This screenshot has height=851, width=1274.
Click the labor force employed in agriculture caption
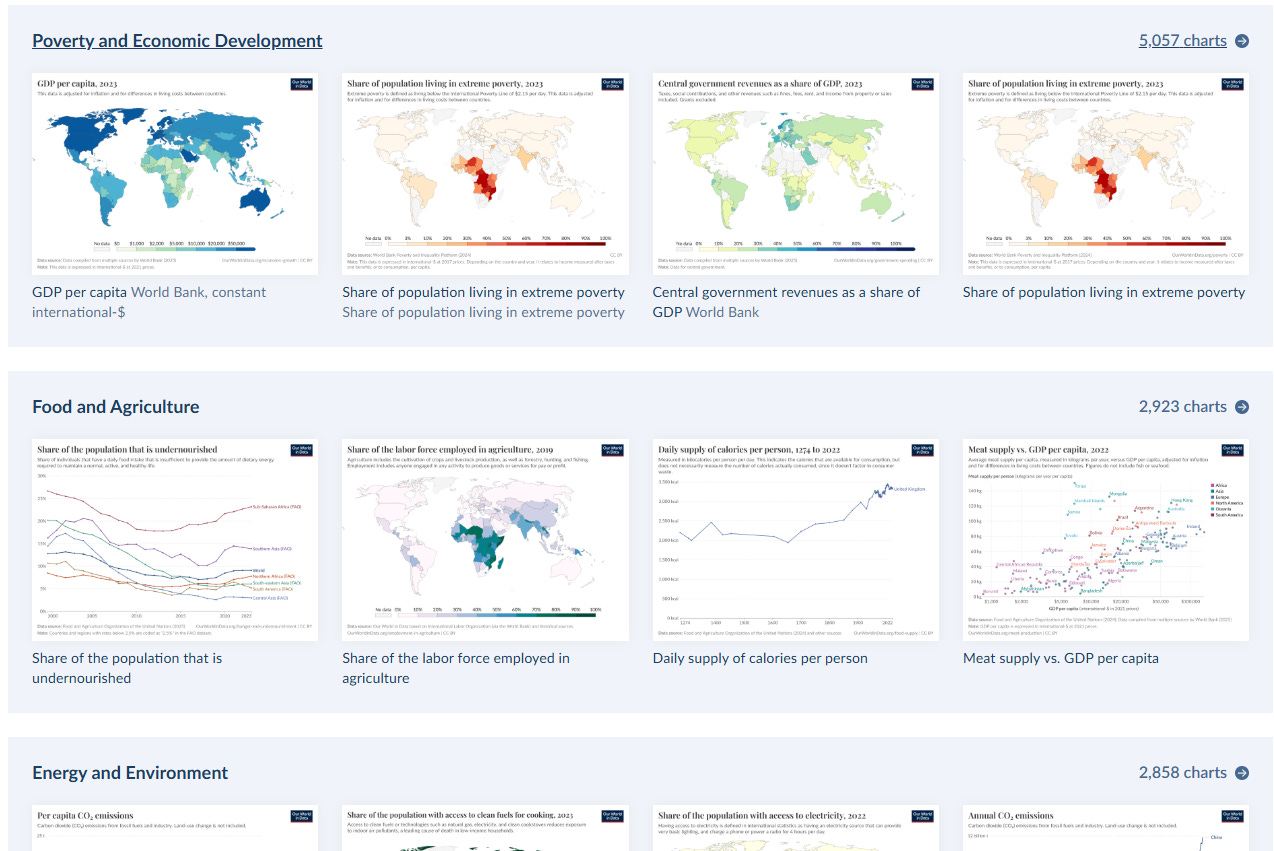(x=456, y=668)
